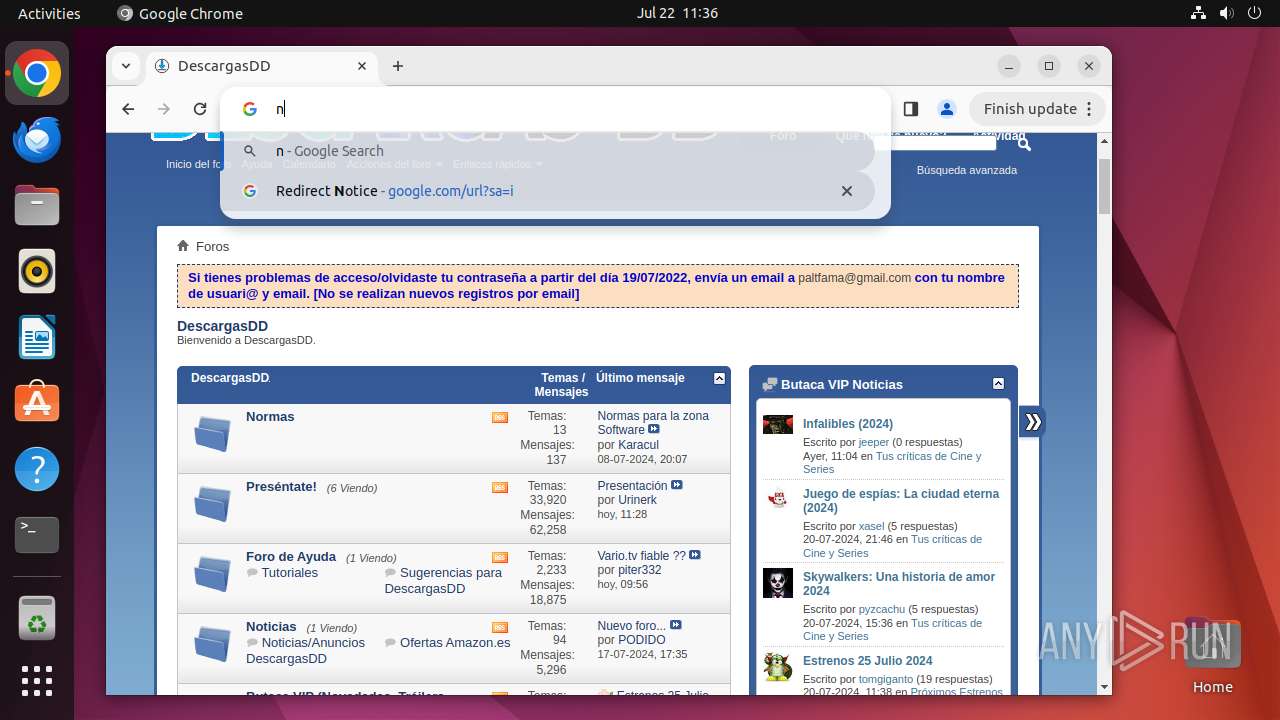
Task: Remove the Redirect Notice suggestion
Action: [x=847, y=191]
